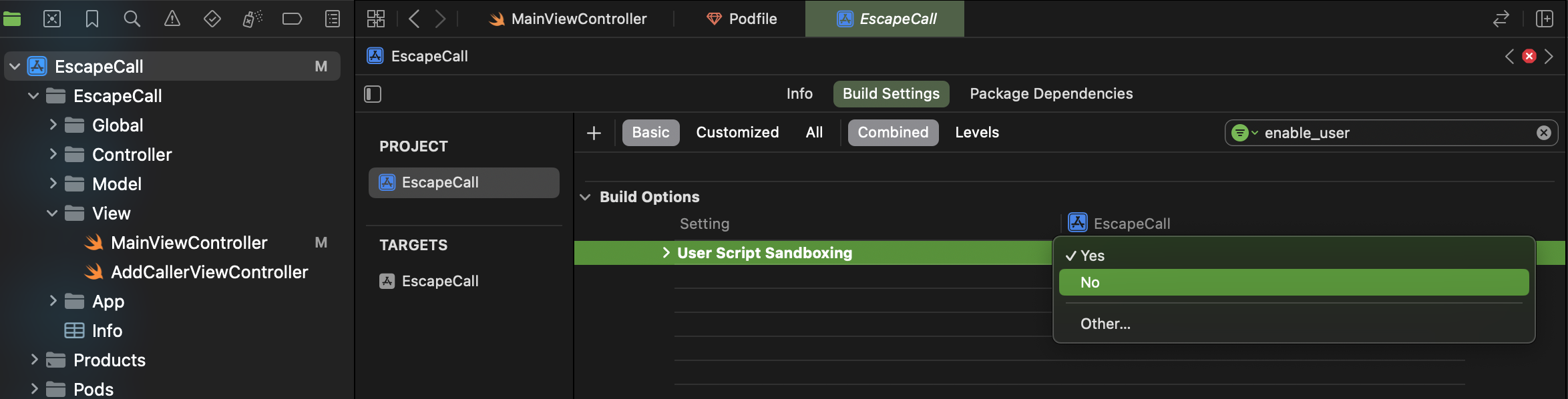
Task: Open the issue navigator warning icon
Action: point(172,19)
